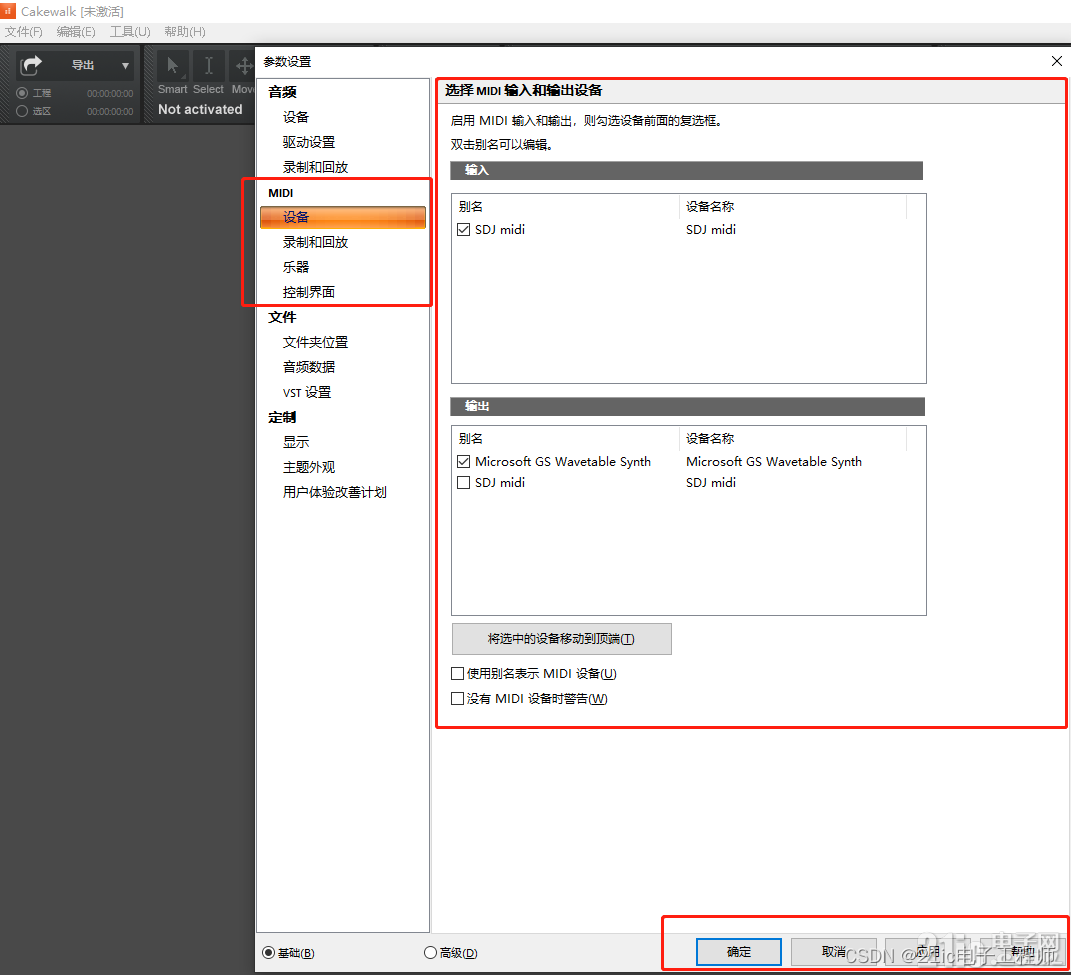Click 将选中的设备移动到顶端 button
The width and height of the screenshot is (1071, 975).
(x=561, y=639)
